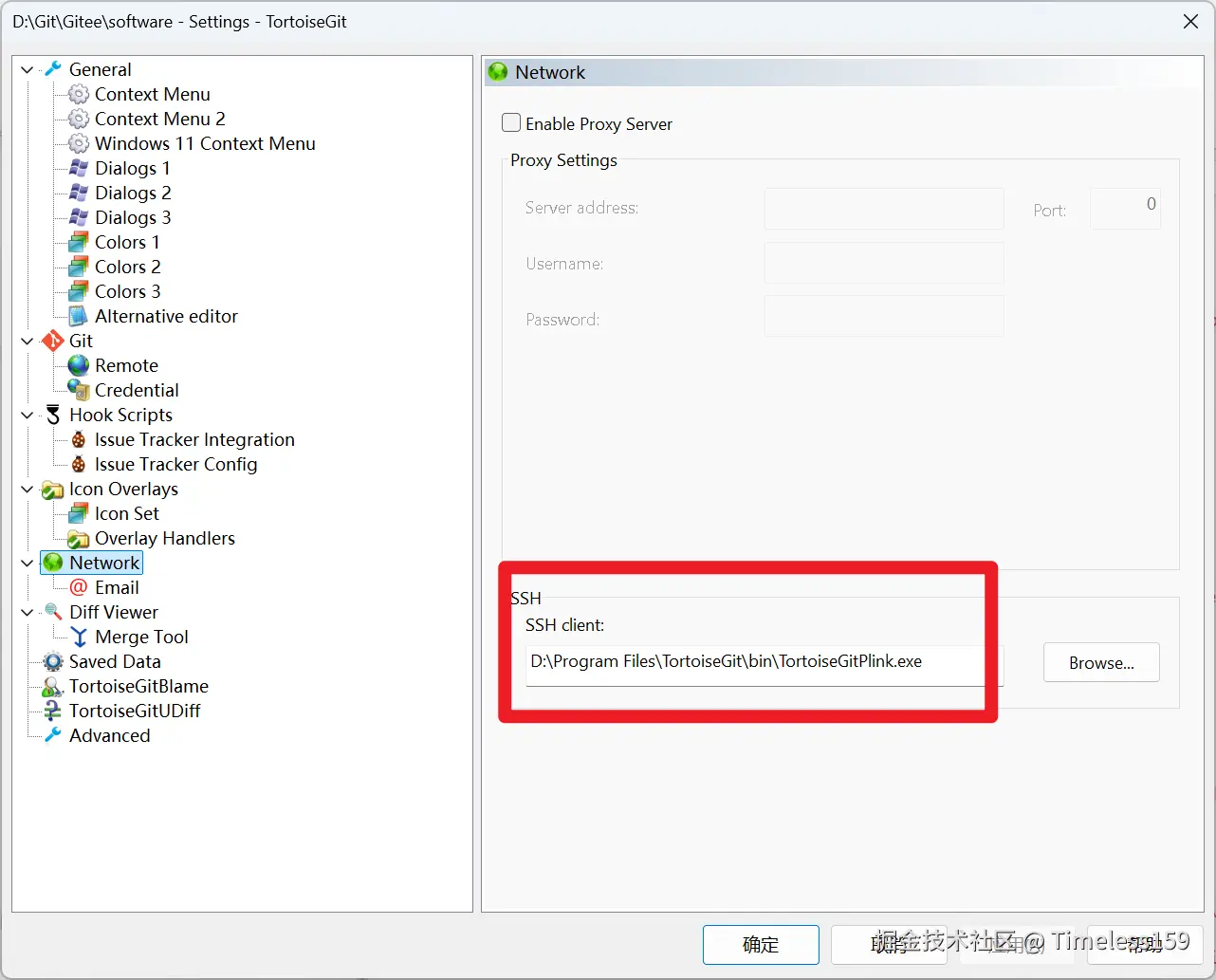Select the Context Menu gear icon
This screenshot has width=1216, height=980.
(x=79, y=94)
